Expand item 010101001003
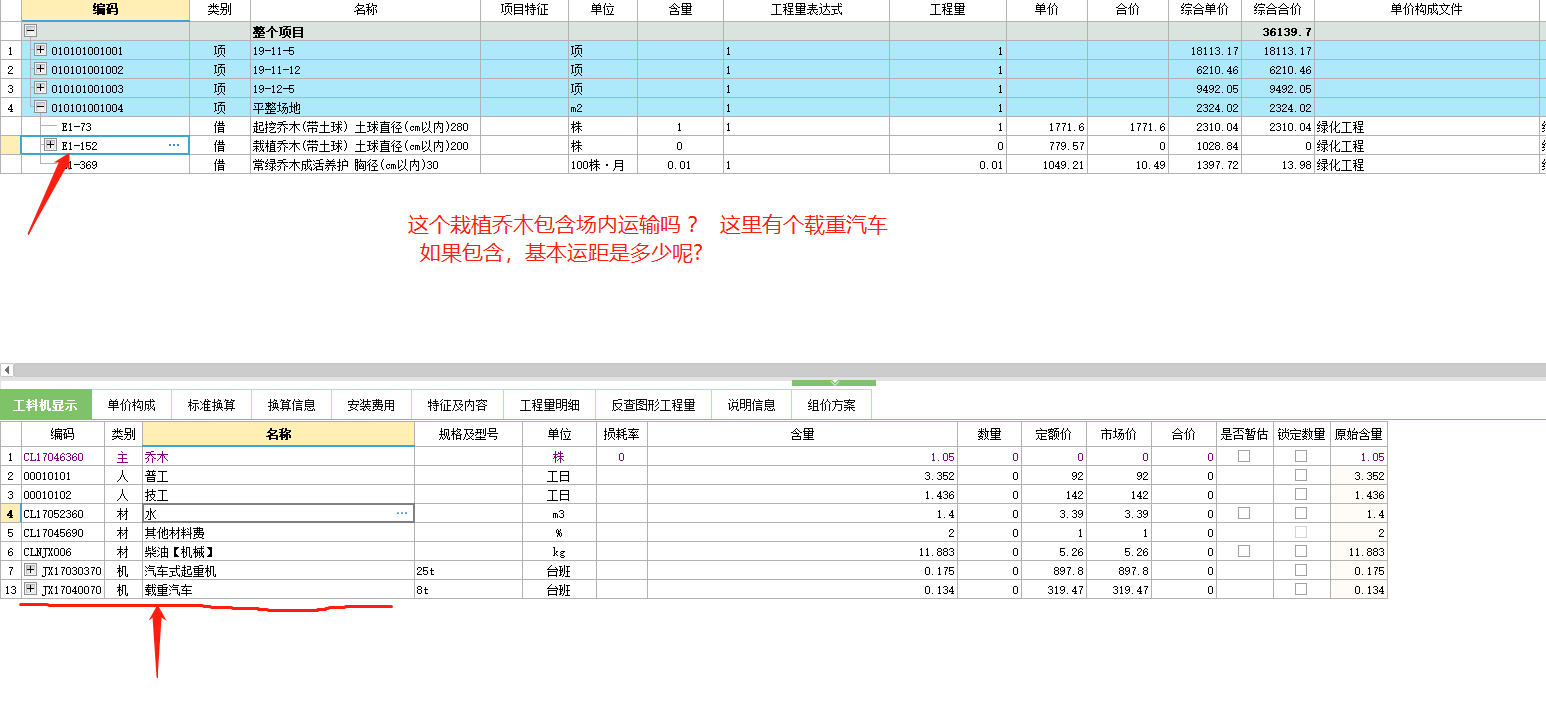 [x=40, y=88]
